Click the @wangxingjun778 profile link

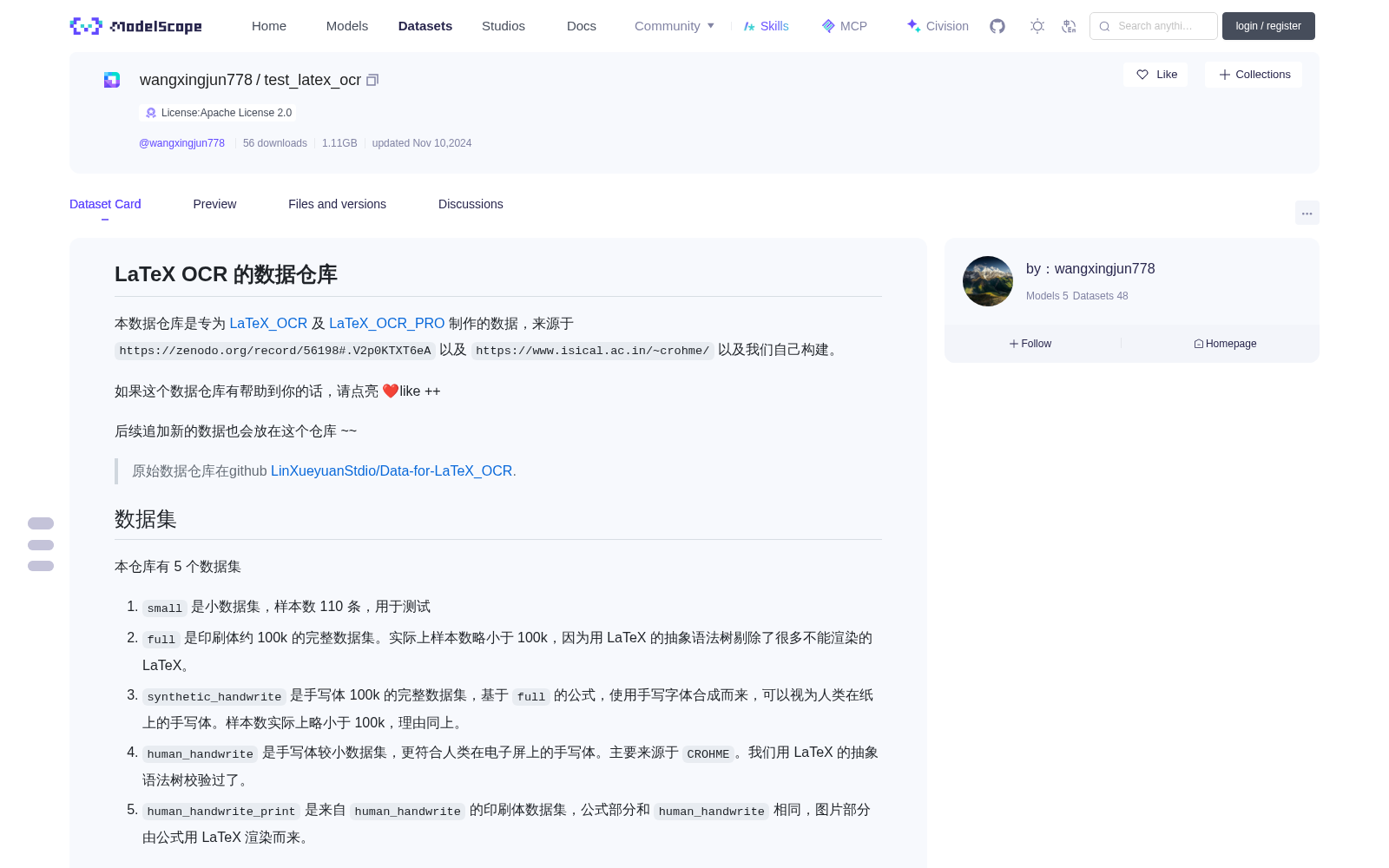tap(181, 143)
